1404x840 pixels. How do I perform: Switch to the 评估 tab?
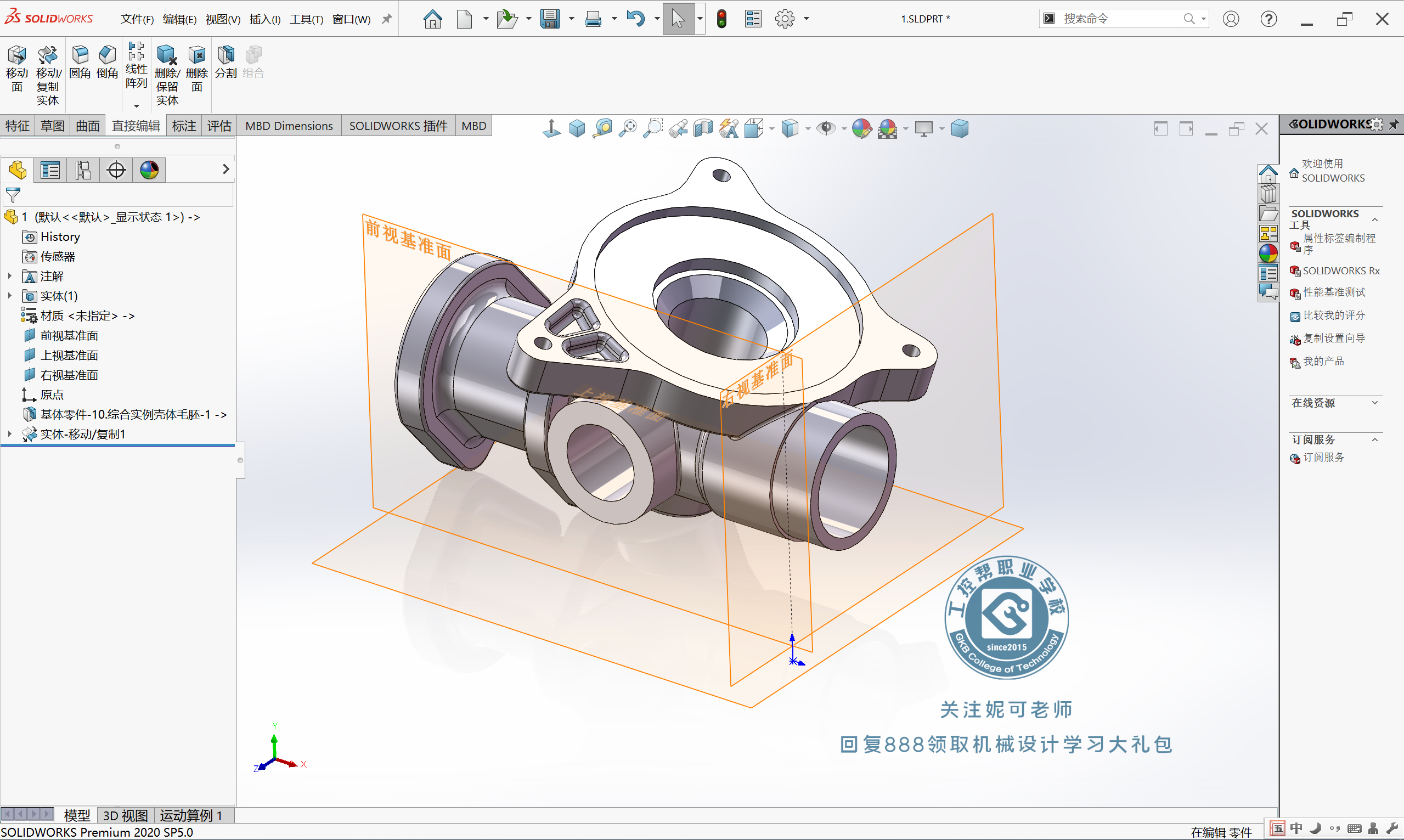pyautogui.click(x=219, y=126)
